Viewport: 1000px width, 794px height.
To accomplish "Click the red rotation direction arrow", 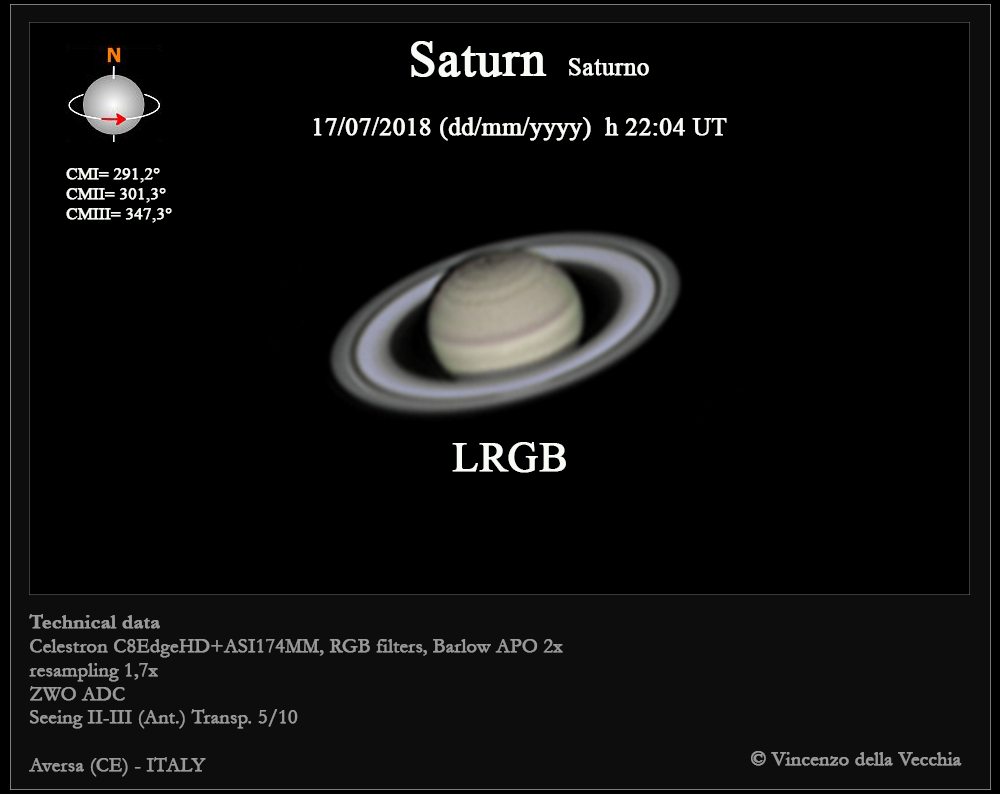I will 114,119.
